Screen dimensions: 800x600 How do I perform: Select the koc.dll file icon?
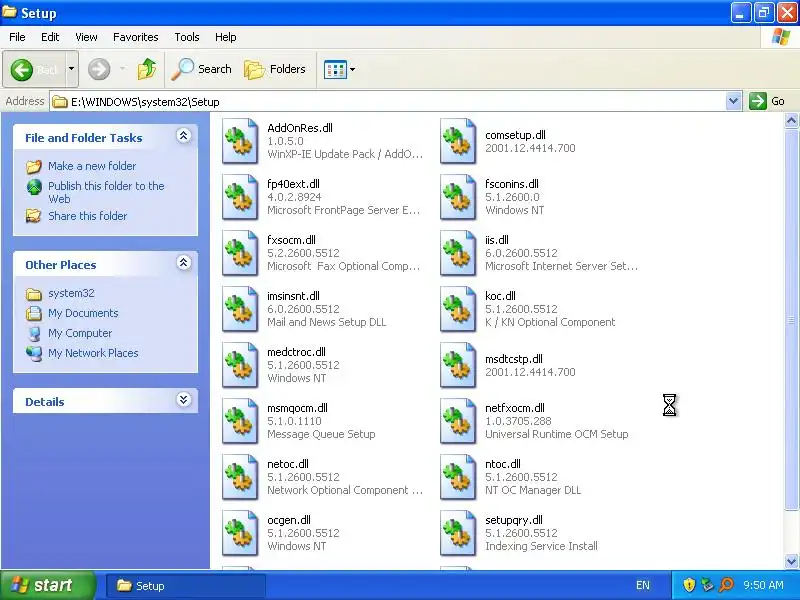[458, 309]
